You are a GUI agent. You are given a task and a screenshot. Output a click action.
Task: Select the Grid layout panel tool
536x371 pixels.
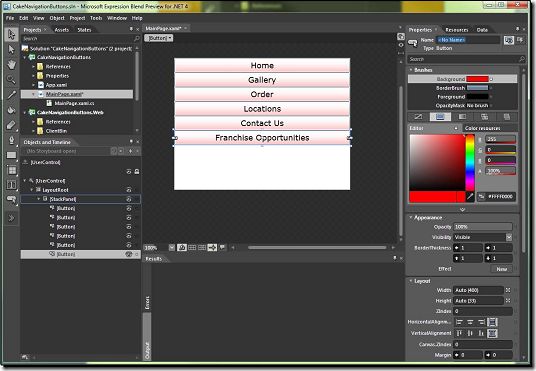[x=11, y=170]
